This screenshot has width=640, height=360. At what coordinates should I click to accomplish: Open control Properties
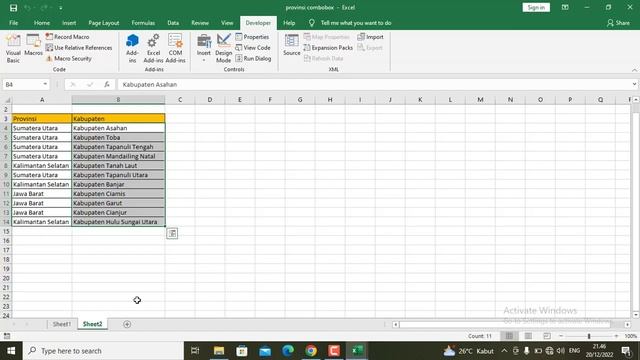252,37
